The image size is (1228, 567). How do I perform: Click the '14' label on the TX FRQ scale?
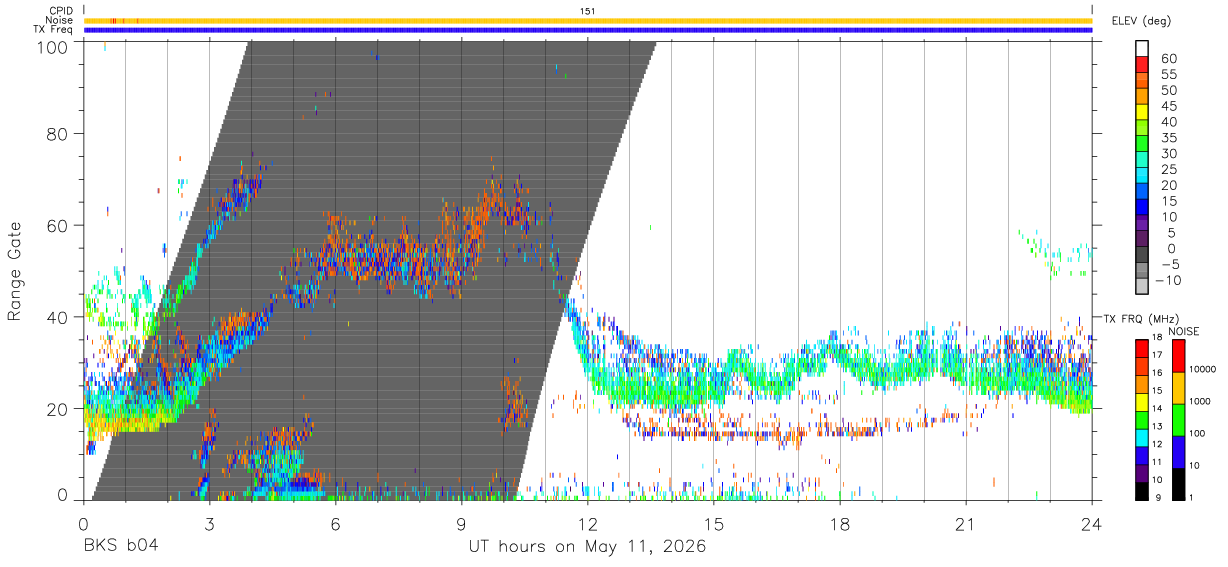click(x=1157, y=410)
